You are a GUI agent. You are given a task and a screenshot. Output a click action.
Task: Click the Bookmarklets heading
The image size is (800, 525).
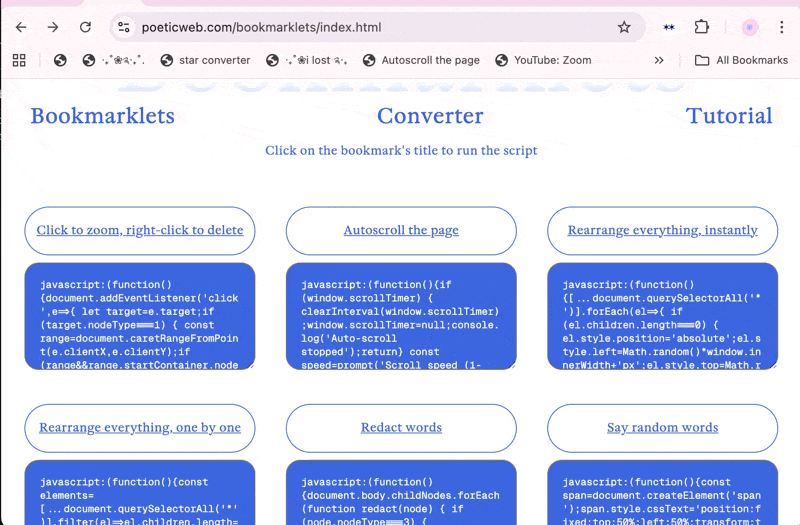[102, 116]
